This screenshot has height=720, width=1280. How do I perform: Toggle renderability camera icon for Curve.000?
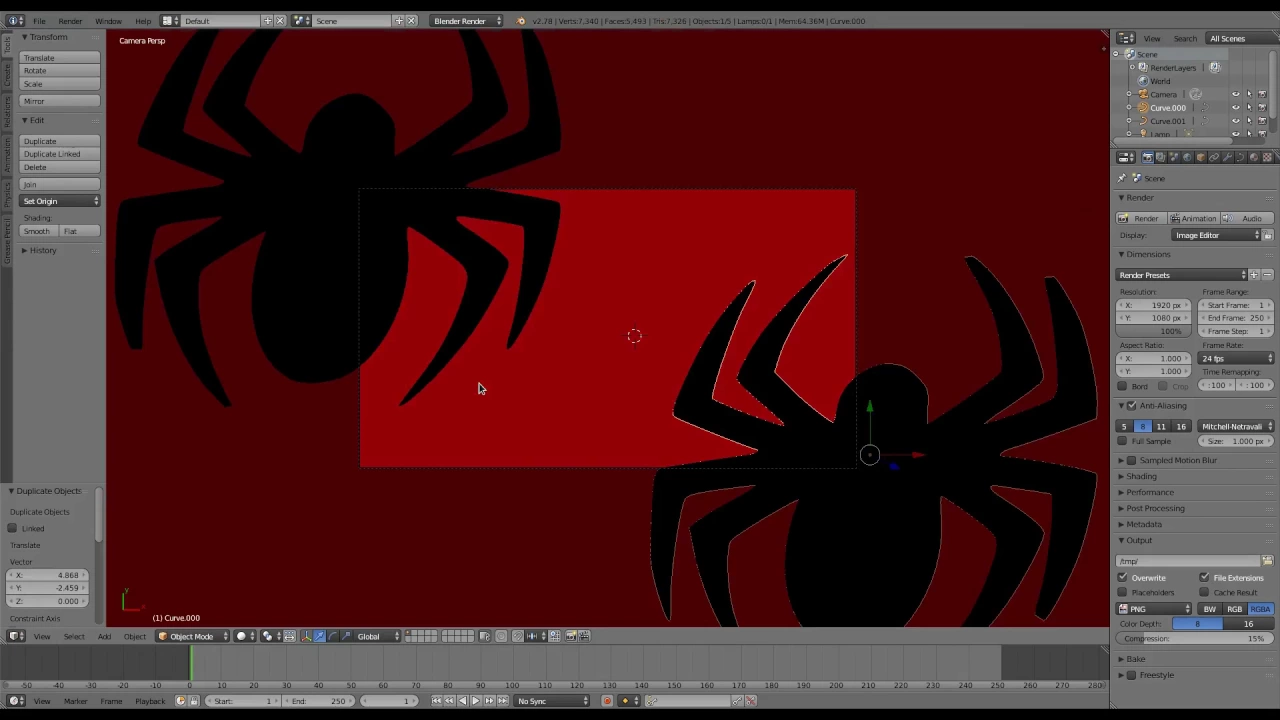1262,108
